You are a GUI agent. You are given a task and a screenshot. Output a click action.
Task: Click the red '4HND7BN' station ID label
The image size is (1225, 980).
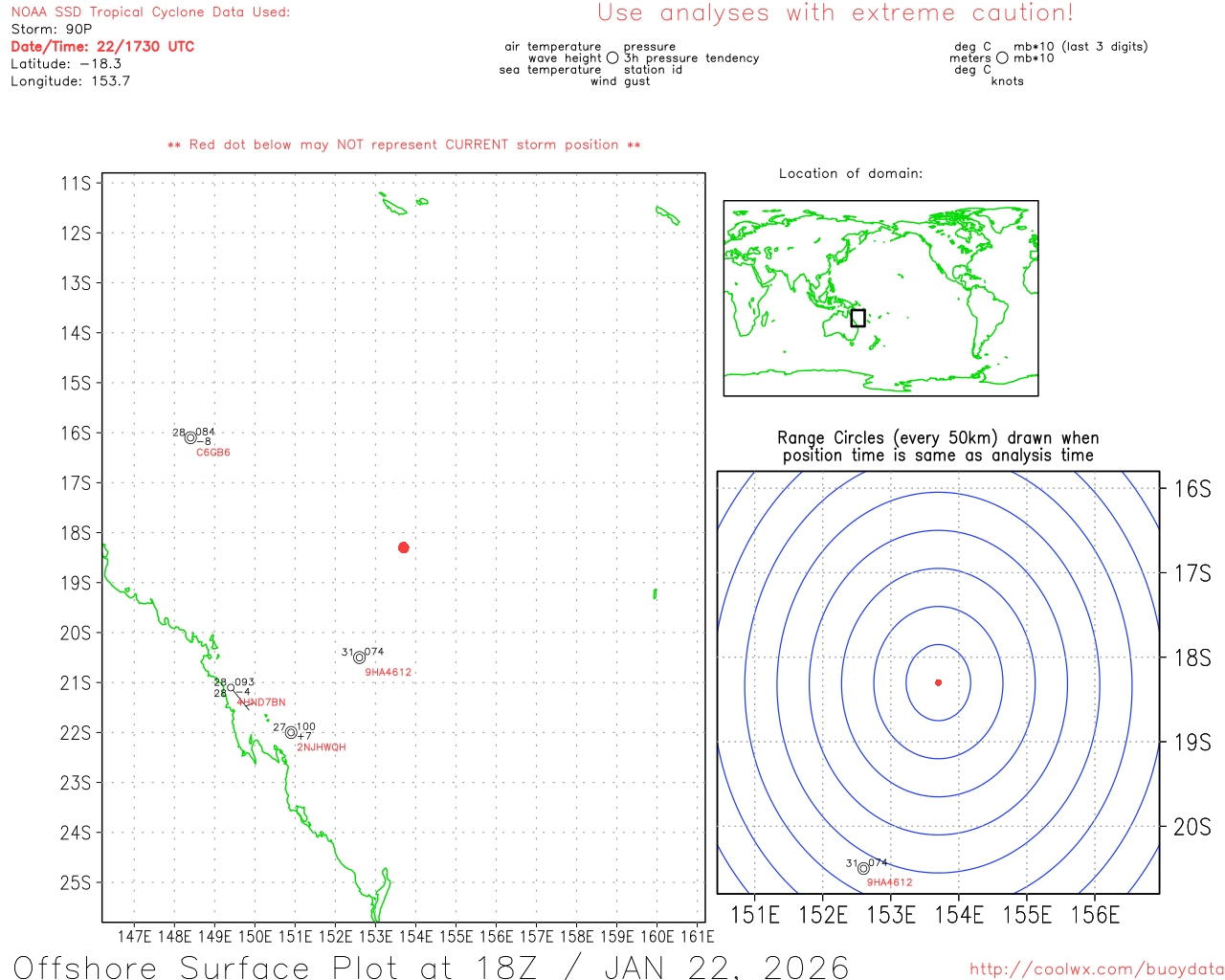(261, 702)
